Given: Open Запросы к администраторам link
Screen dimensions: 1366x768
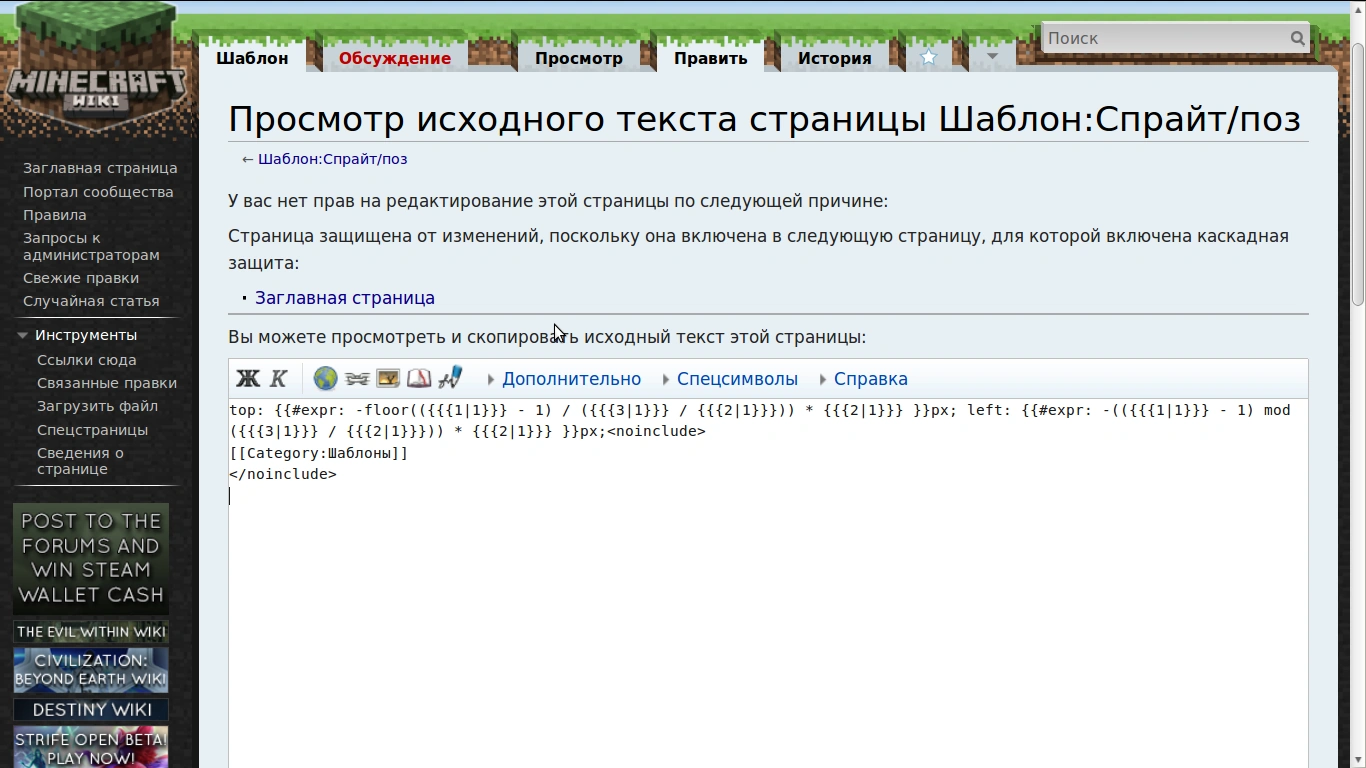Looking at the screenshot, I should (91, 246).
